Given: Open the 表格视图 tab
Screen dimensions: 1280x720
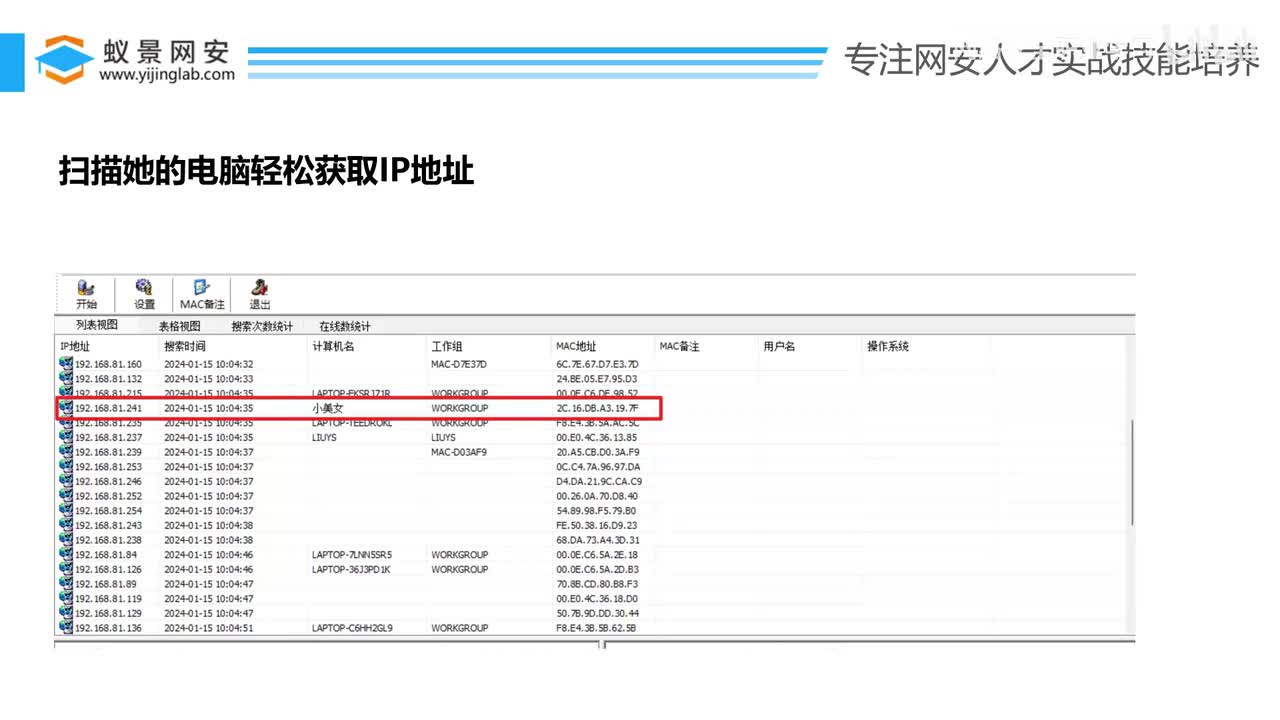Looking at the screenshot, I should [180, 326].
